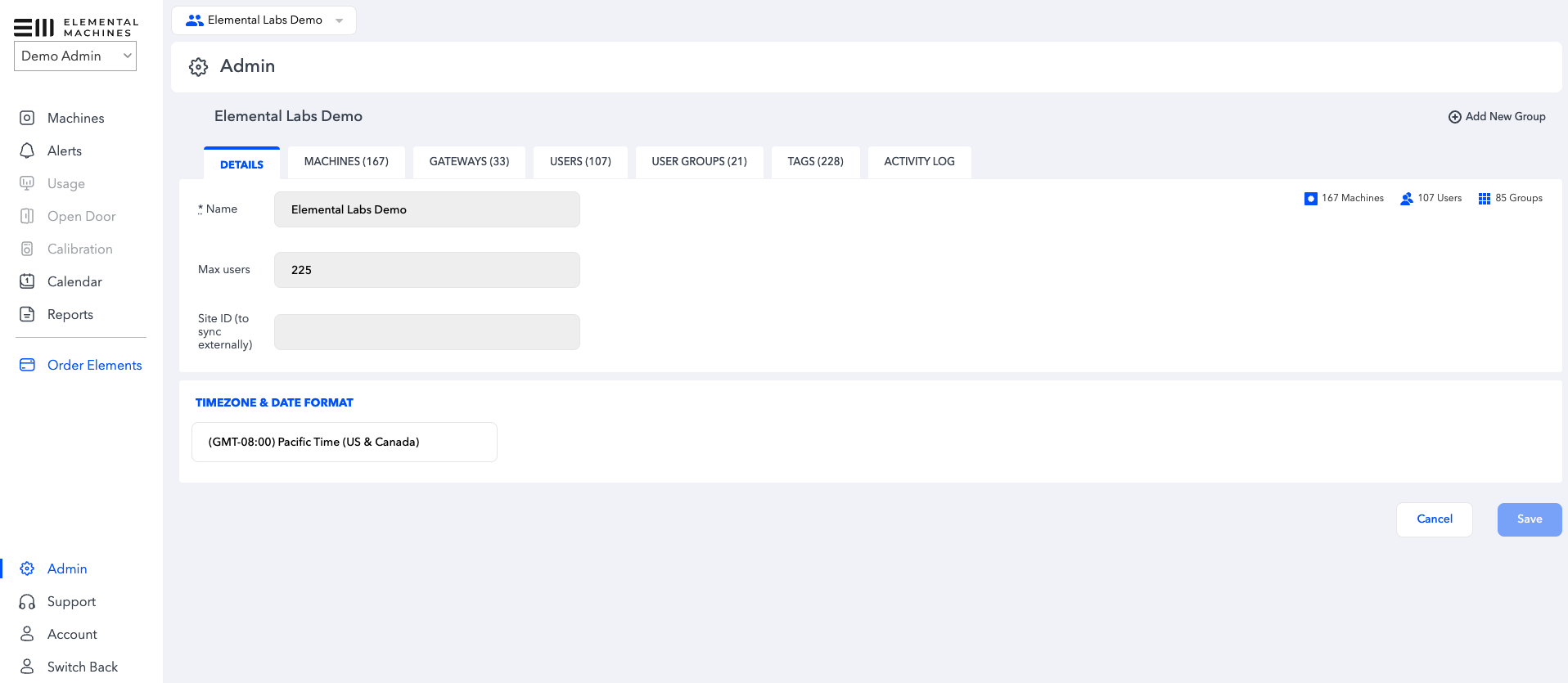Click the 85 Groups grid icon

coord(1485,199)
